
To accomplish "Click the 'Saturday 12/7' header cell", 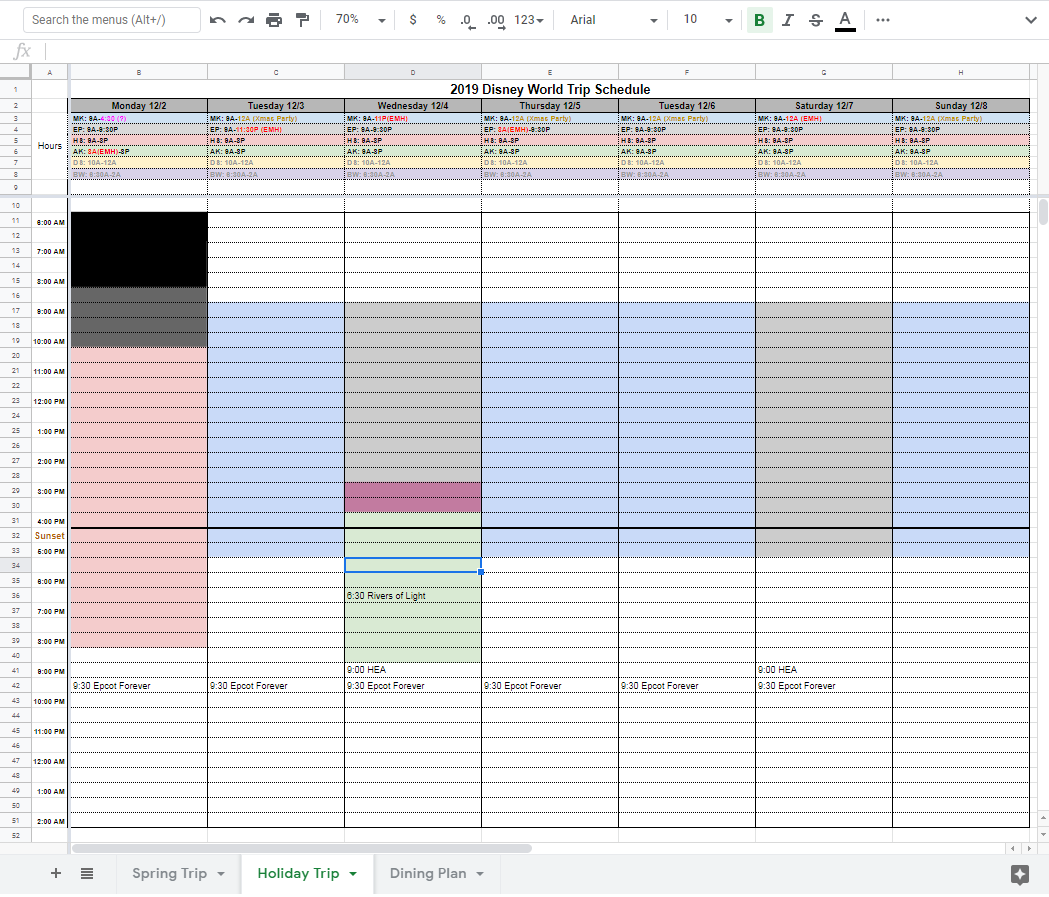I will pyautogui.click(x=824, y=106).
